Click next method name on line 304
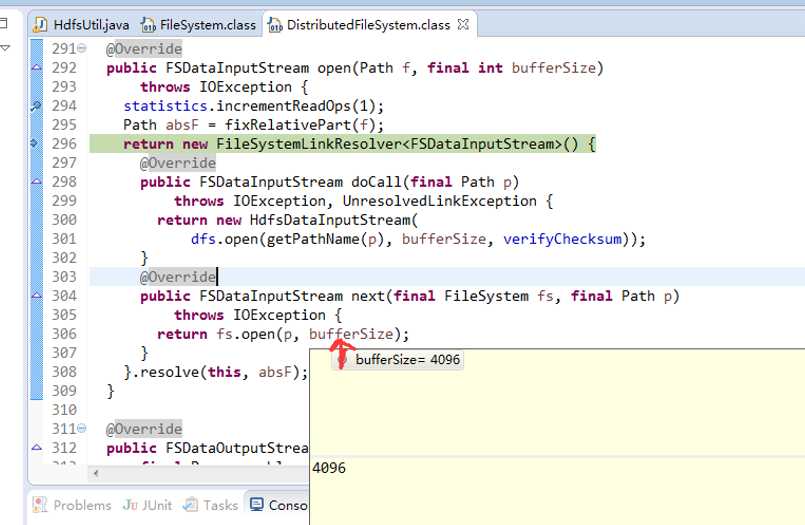The width and height of the screenshot is (805, 525). 368,296
